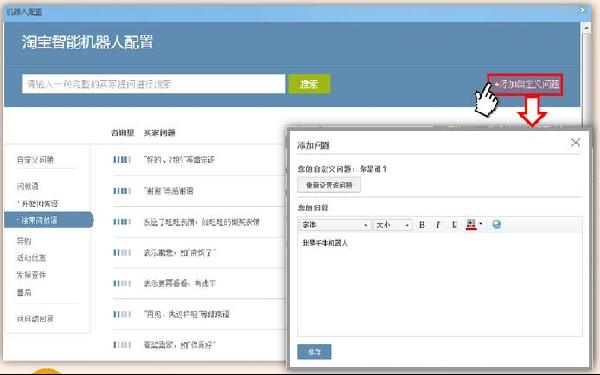This screenshot has height=375, width=600.
Task: Click the 添加自定义问题 button
Action: tap(525, 84)
